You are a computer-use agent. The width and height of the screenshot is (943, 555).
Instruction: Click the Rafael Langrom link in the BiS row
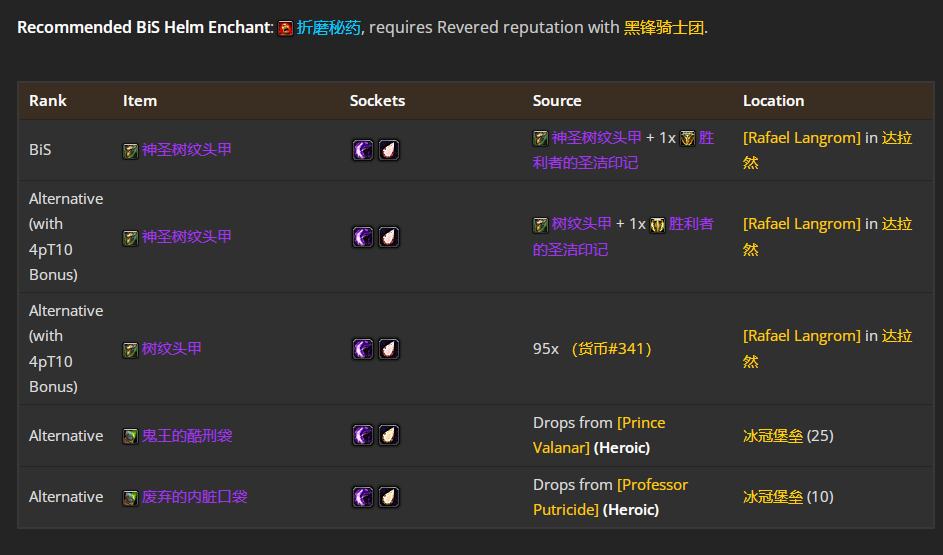point(801,138)
